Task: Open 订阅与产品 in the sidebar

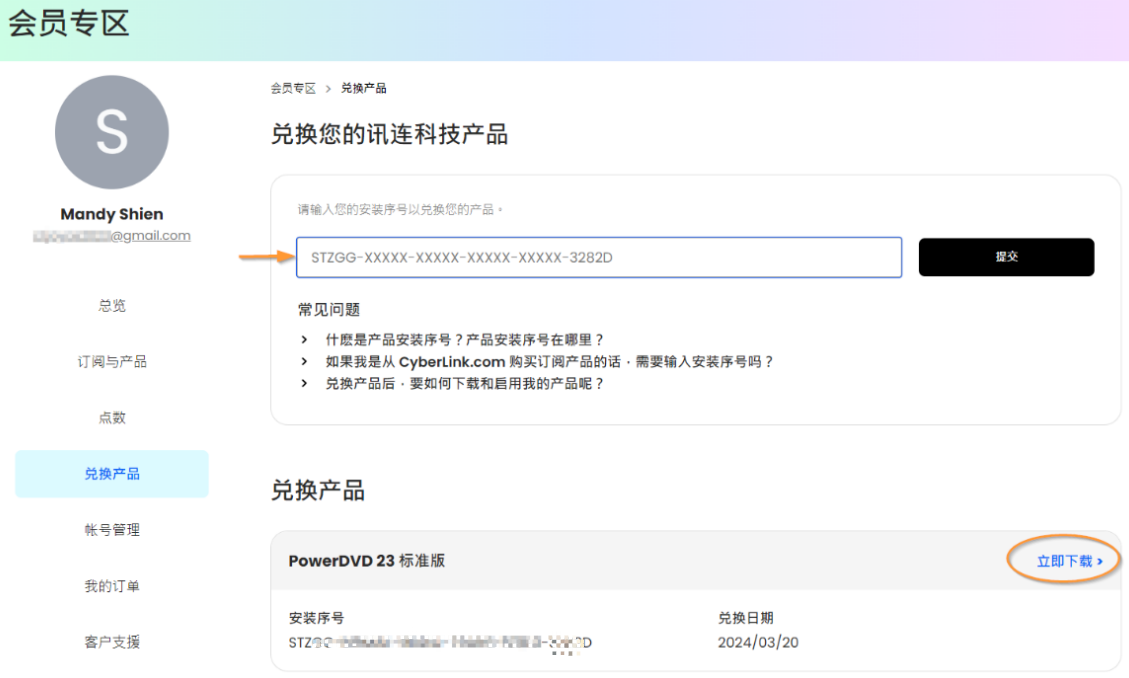Action: click(112, 361)
